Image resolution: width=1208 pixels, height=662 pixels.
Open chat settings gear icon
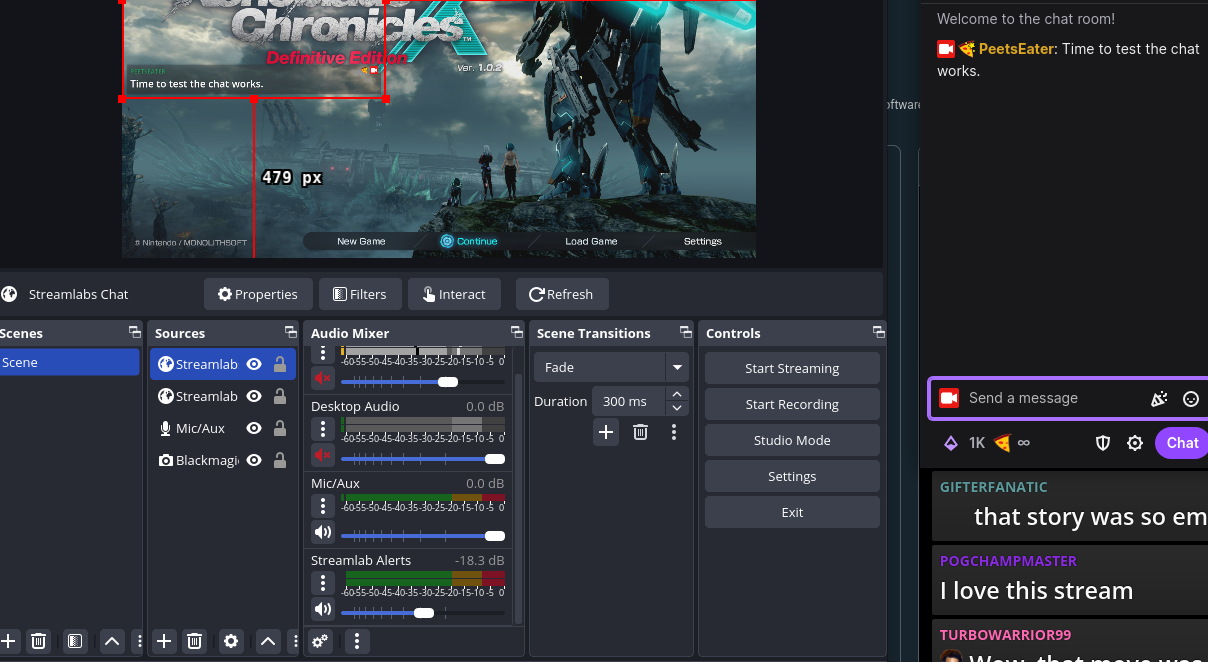coord(1135,443)
